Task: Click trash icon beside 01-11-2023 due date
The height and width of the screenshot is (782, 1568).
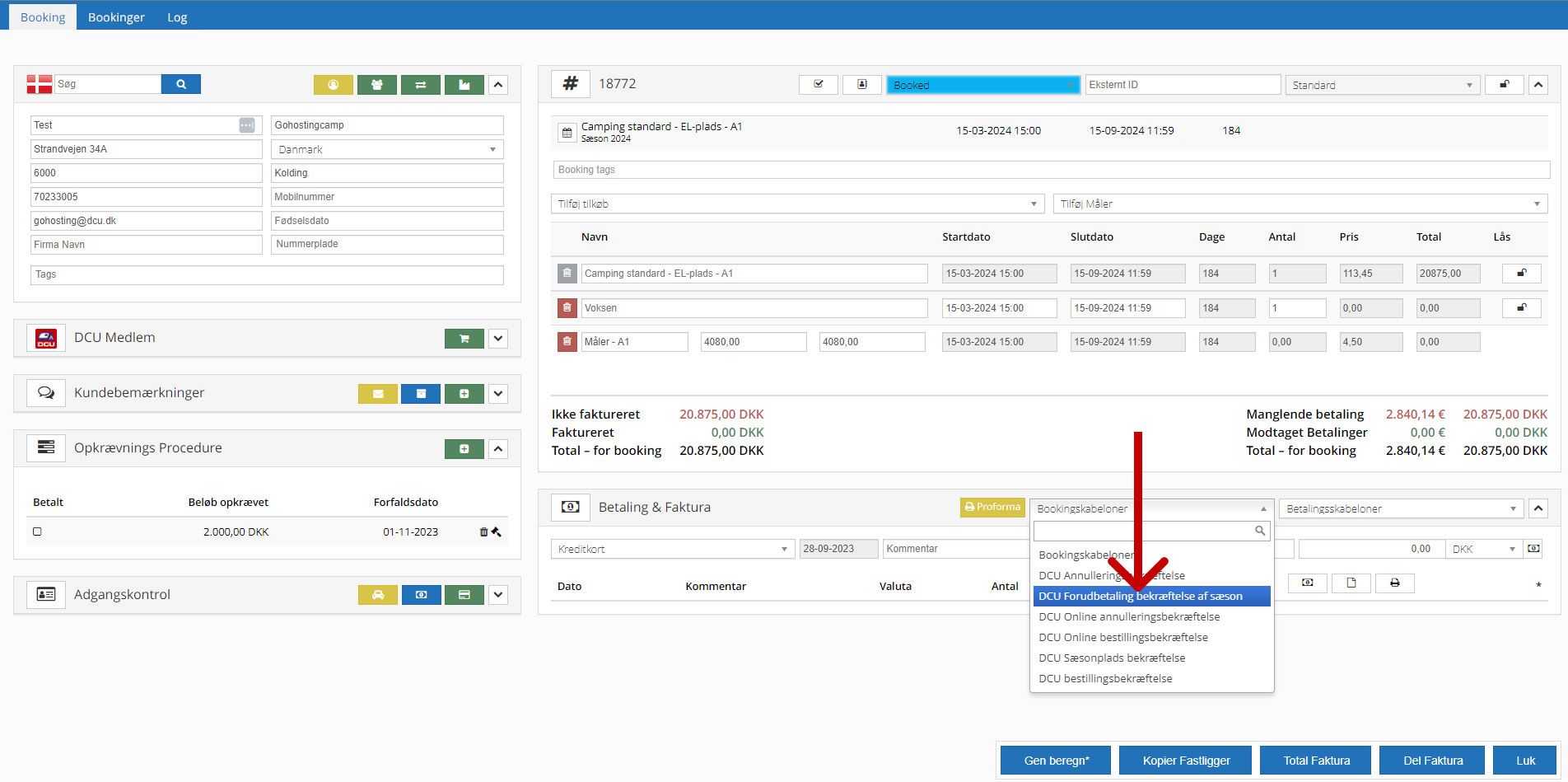Action: [483, 532]
